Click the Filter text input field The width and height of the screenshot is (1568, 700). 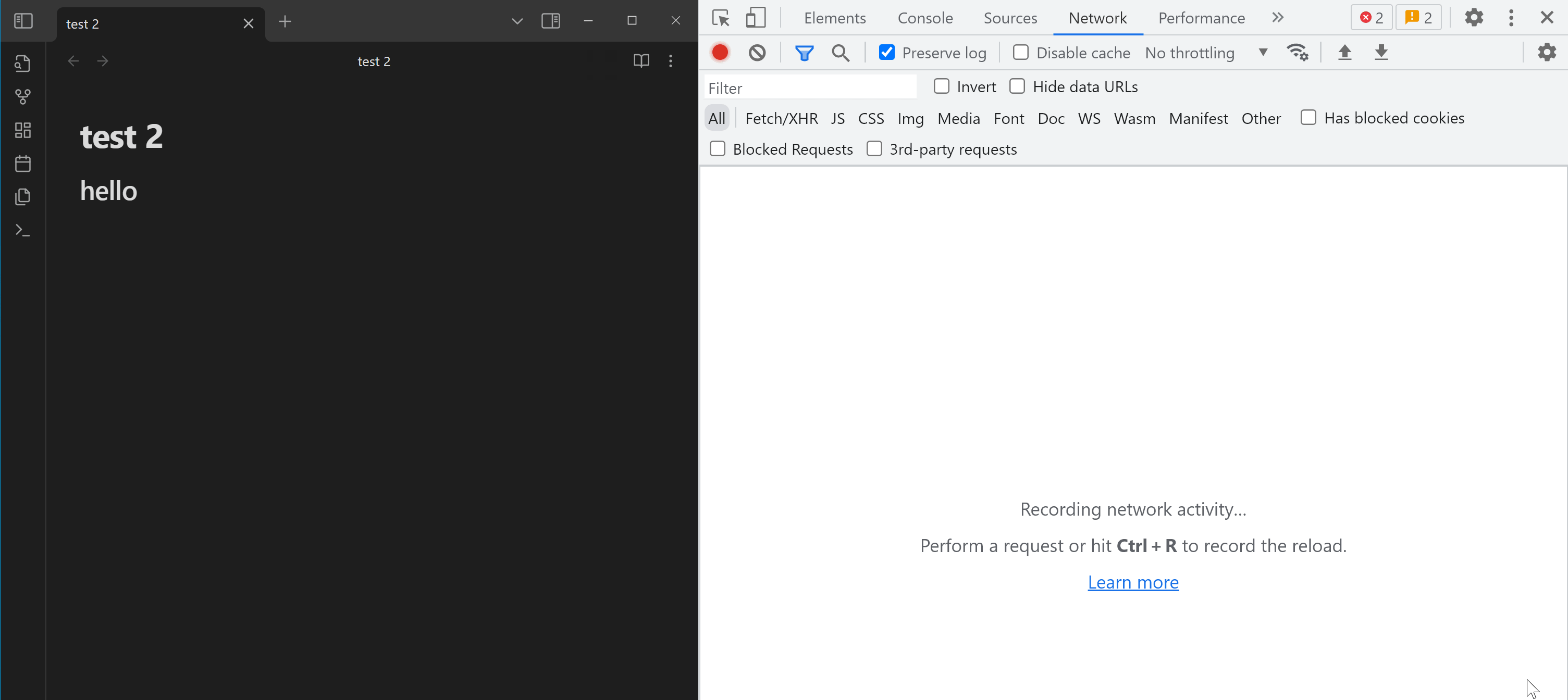point(810,88)
